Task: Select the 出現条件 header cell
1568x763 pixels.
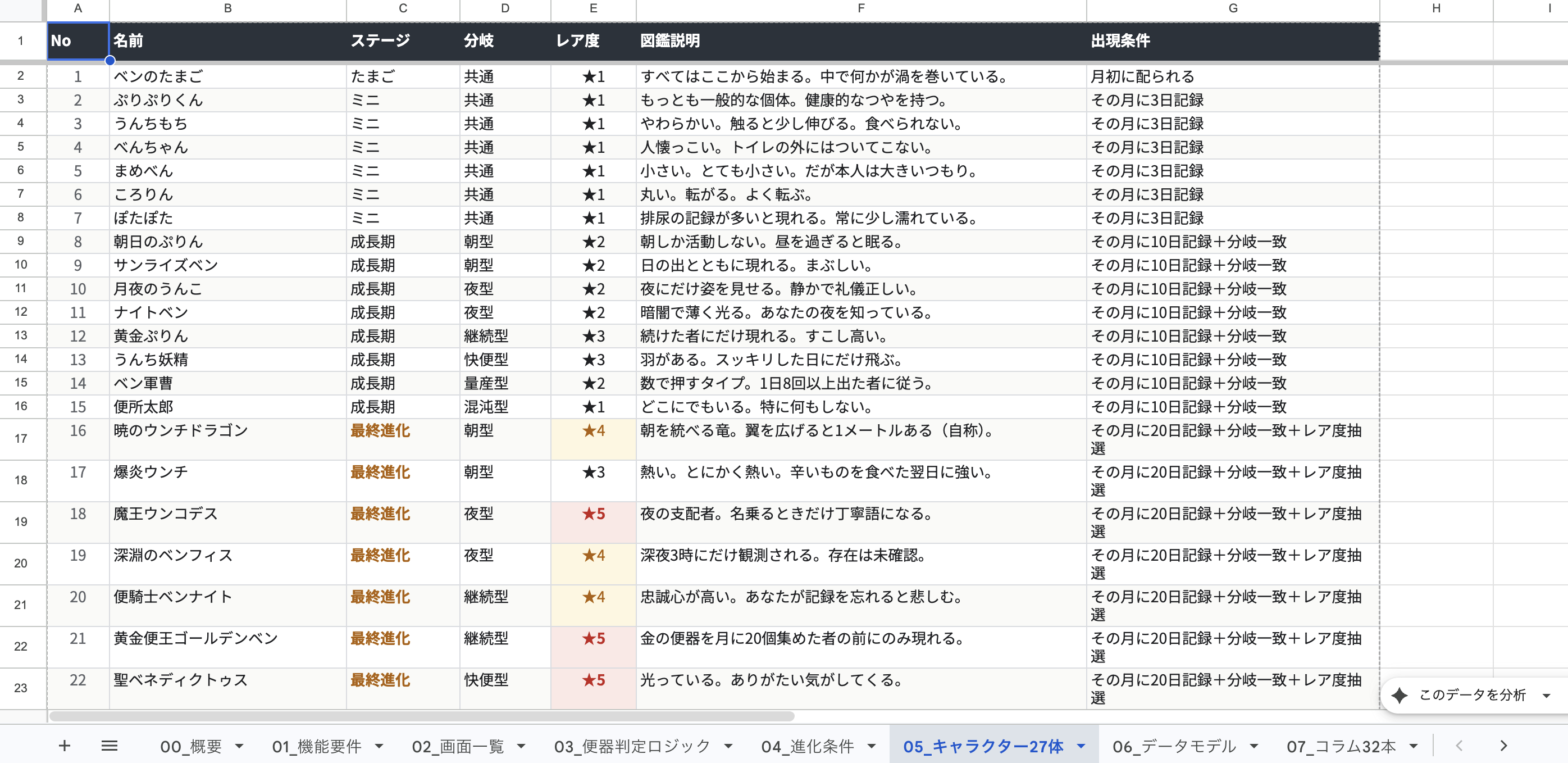Action: pyautogui.click(x=1233, y=41)
